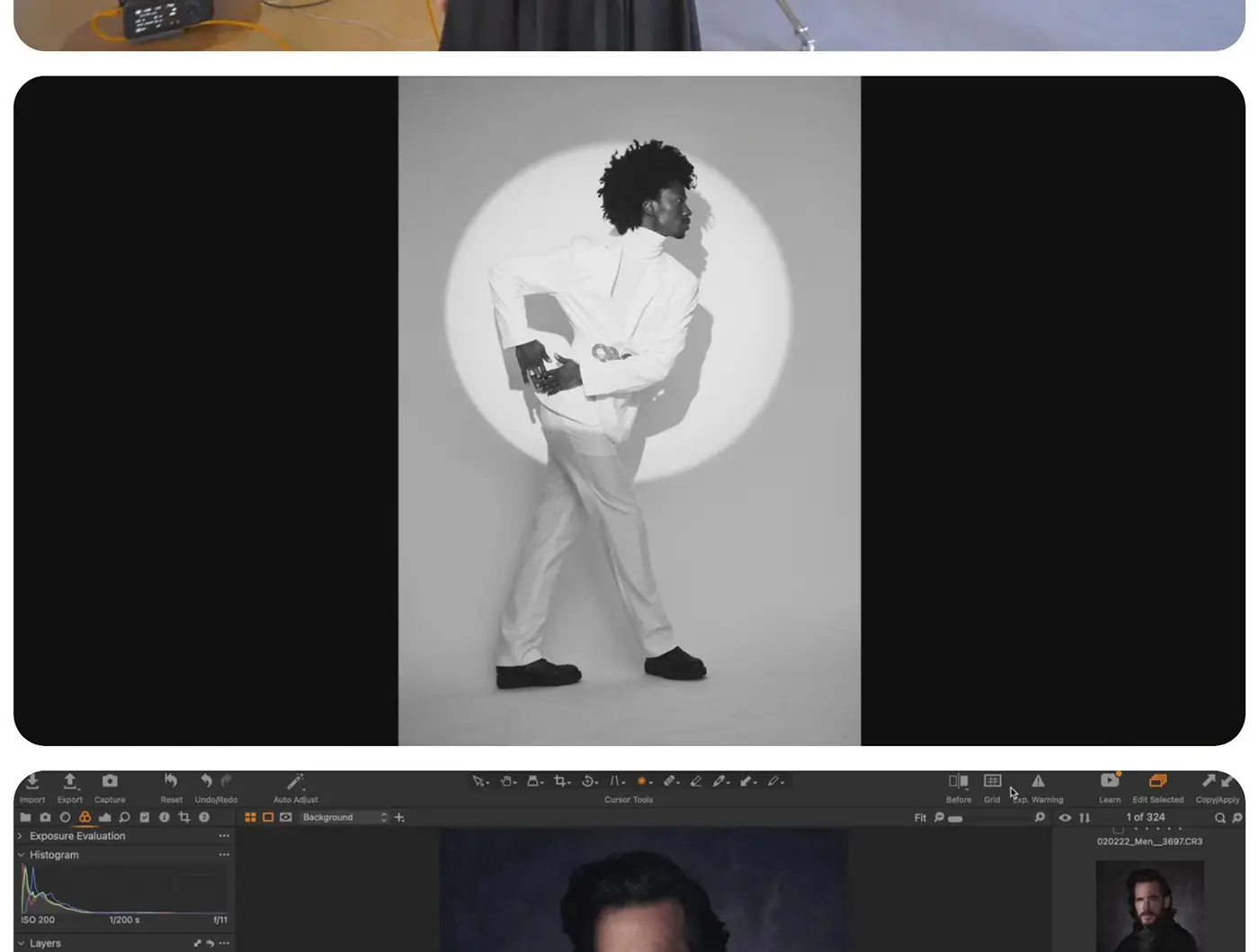
Task: Switch to the Color tool tab
Action: point(85,817)
